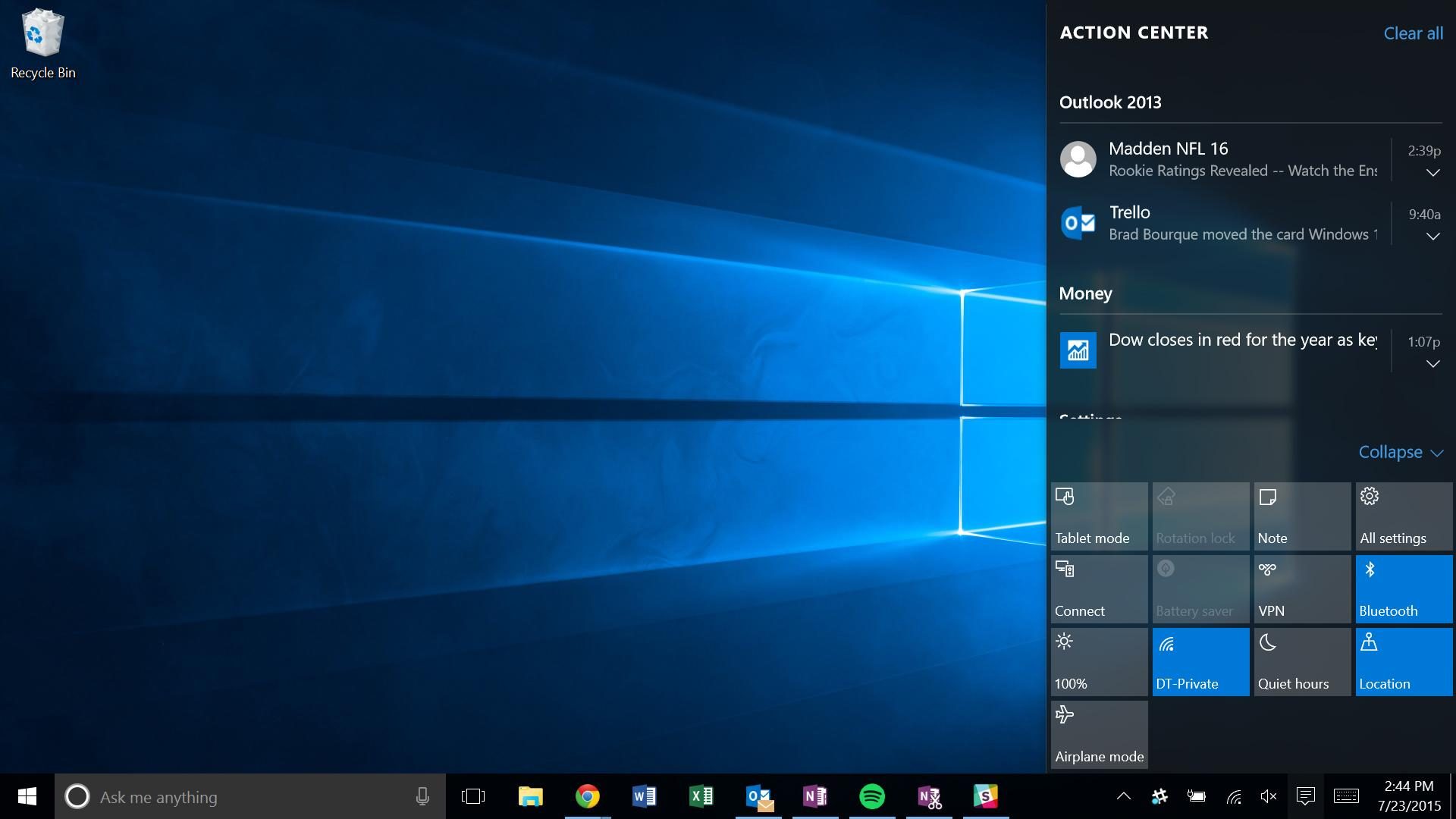Click the Money group header
This screenshot has height=819, width=1456.
1085,293
